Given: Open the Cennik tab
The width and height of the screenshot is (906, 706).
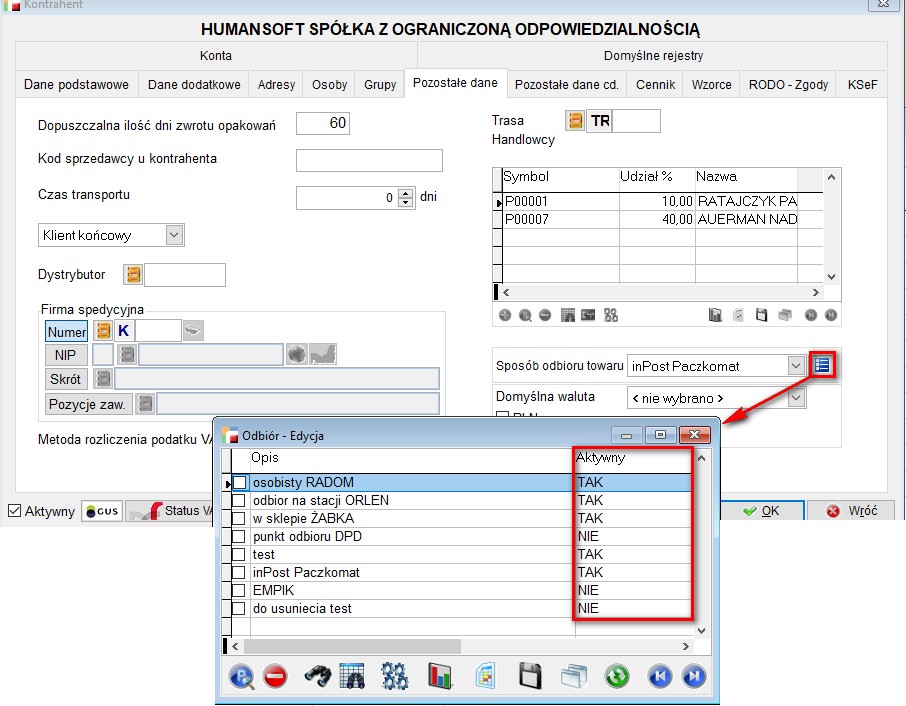Looking at the screenshot, I should [655, 85].
